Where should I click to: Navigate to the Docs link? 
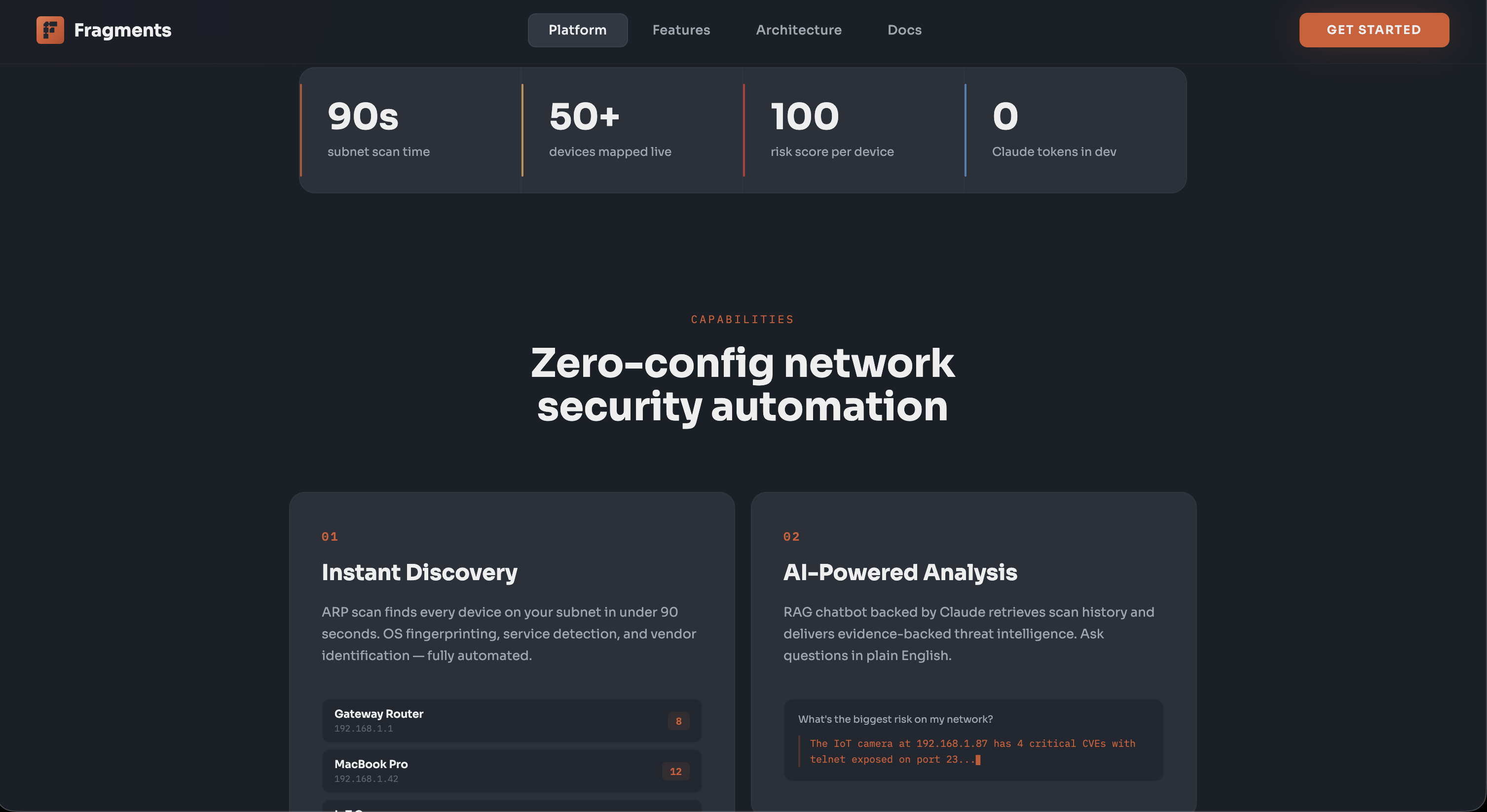click(904, 30)
